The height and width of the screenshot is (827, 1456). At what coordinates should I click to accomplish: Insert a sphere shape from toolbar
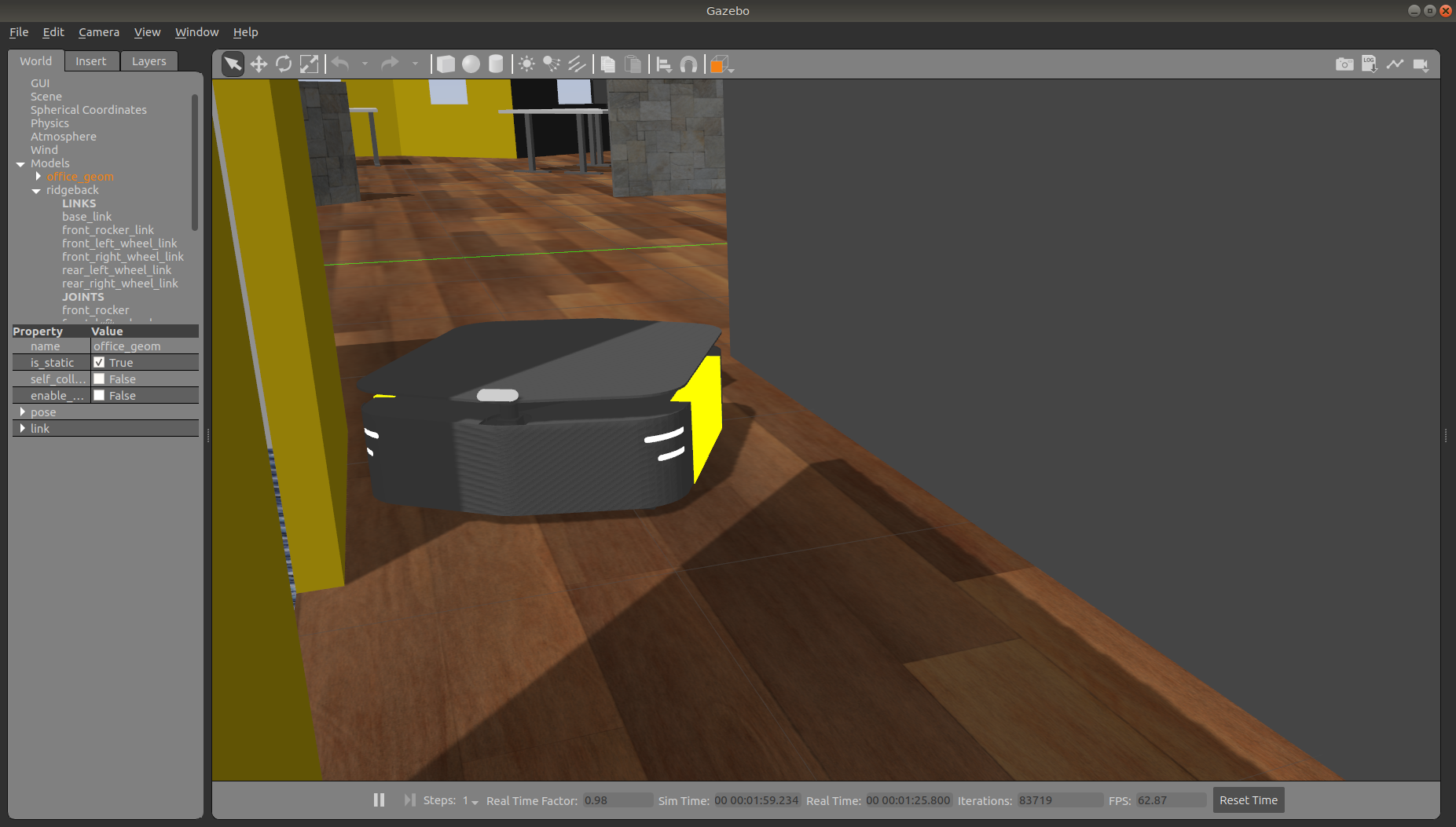(x=471, y=64)
